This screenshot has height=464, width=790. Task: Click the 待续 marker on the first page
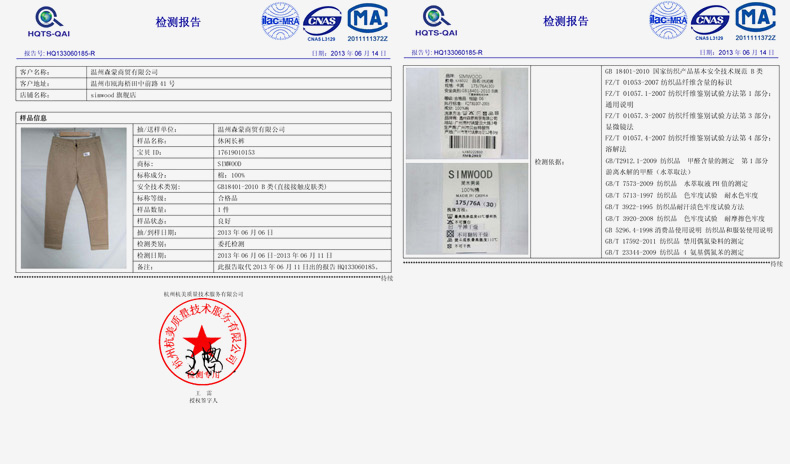[387, 278]
